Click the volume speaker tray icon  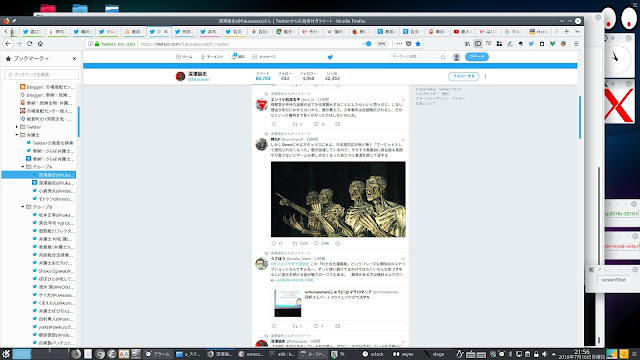[x=544, y=354]
